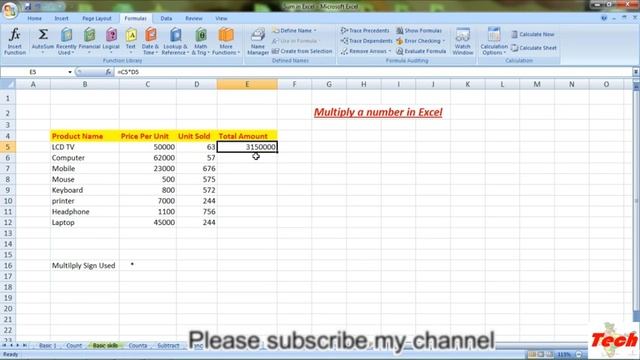Click the formula bar fx icon
Screen dimensions: 640x360
click(108, 72)
